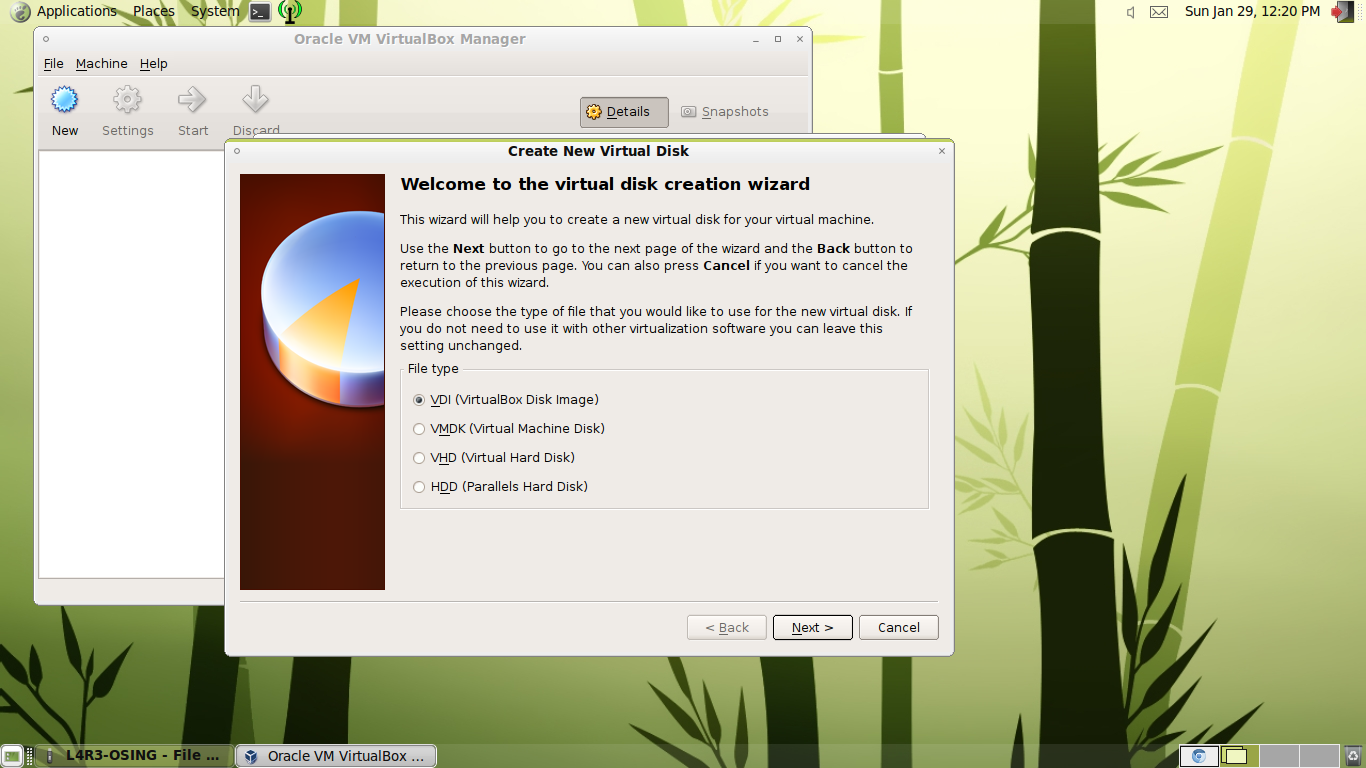The width and height of the screenshot is (1366, 768).
Task: Click the Start arrow toolbar icon
Action: point(192,100)
